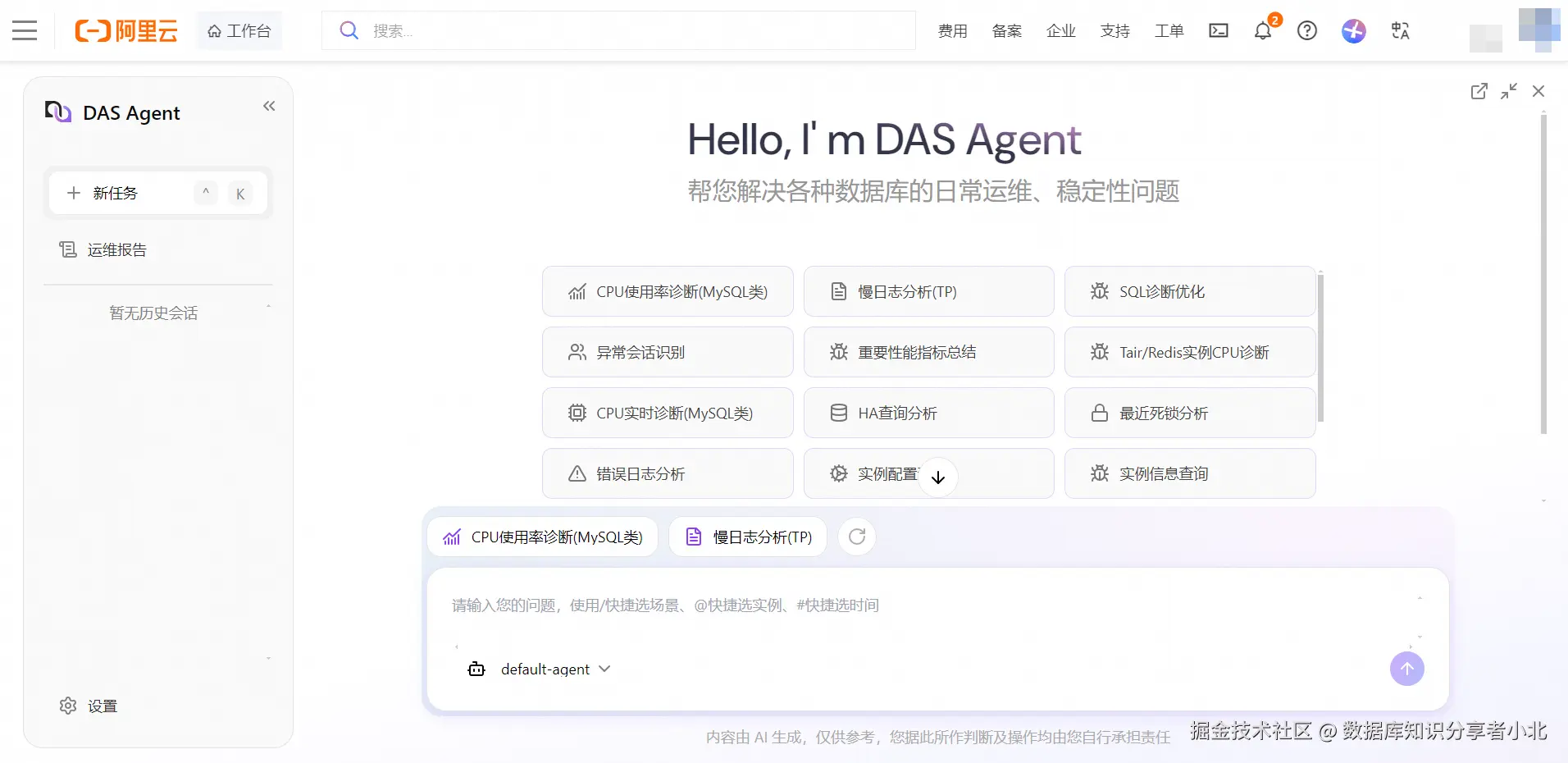Image resolution: width=1568 pixels, height=763 pixels.
Task: Open the colorful AI assistant icon
Action: tap(1354, 31)
